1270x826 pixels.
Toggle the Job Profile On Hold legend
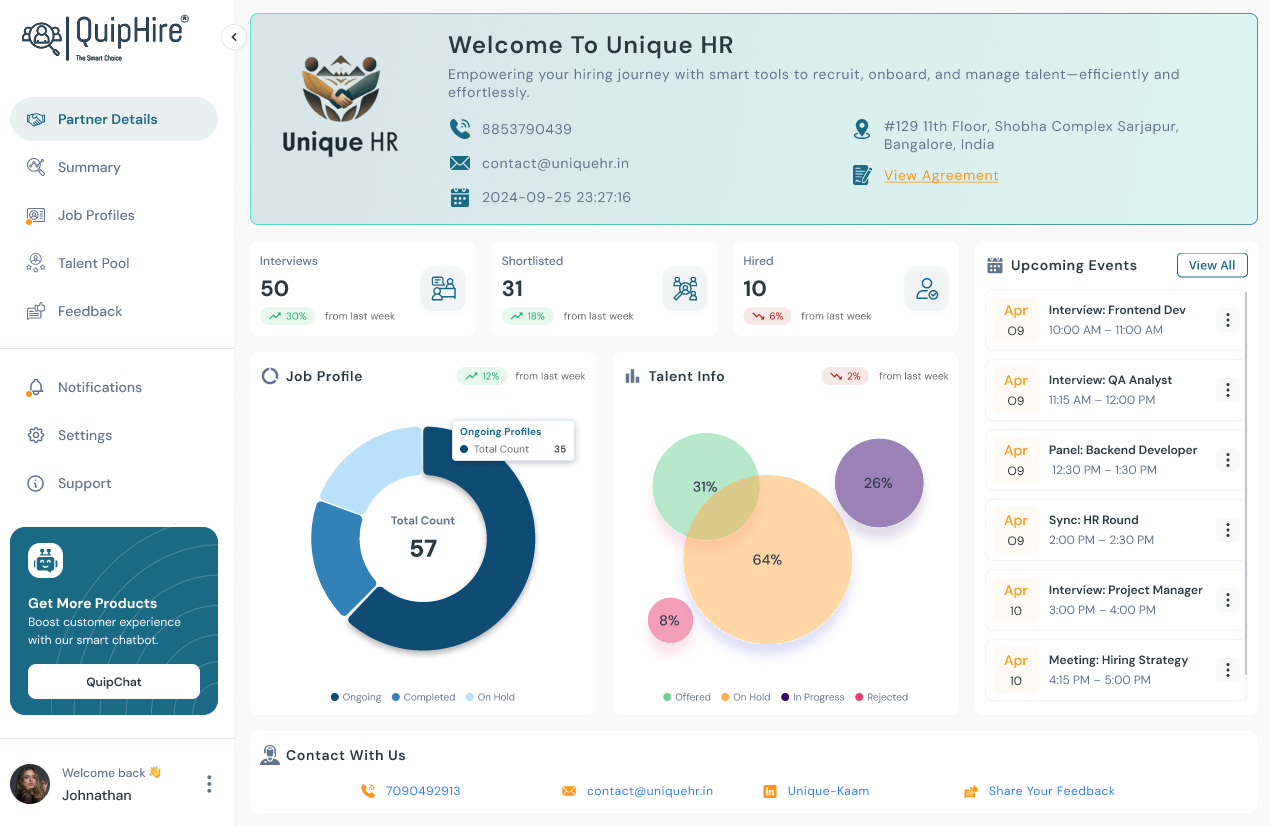coord(490,697)
